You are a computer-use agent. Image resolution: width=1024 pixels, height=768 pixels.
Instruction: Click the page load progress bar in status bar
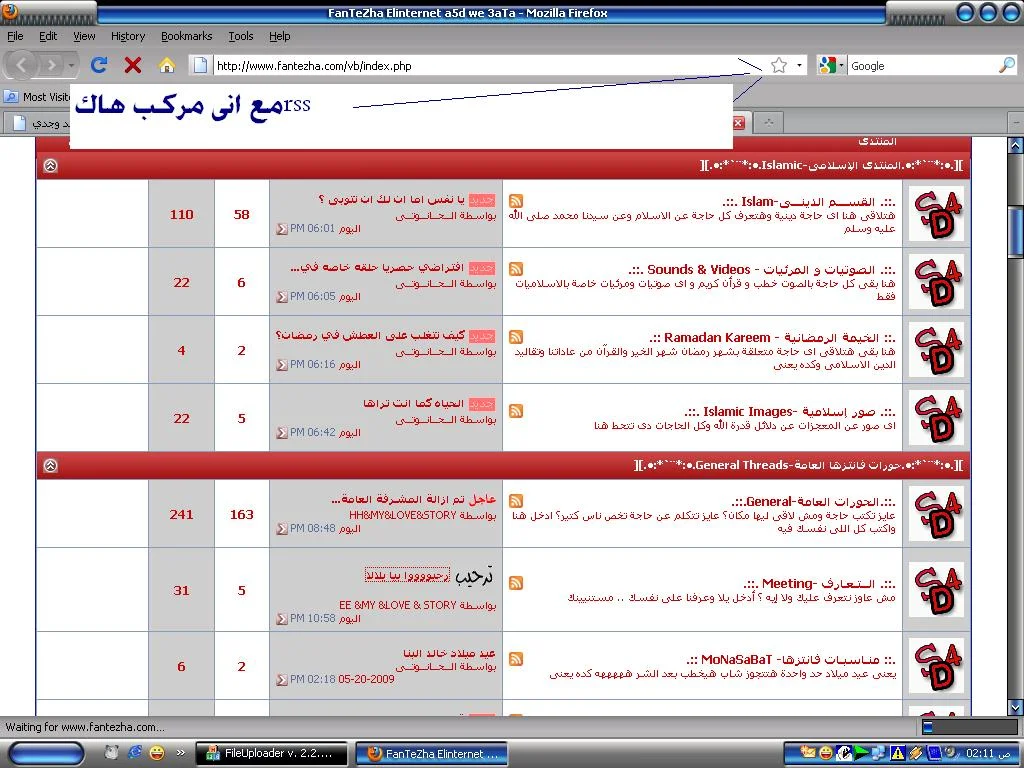tap(968, 727)
